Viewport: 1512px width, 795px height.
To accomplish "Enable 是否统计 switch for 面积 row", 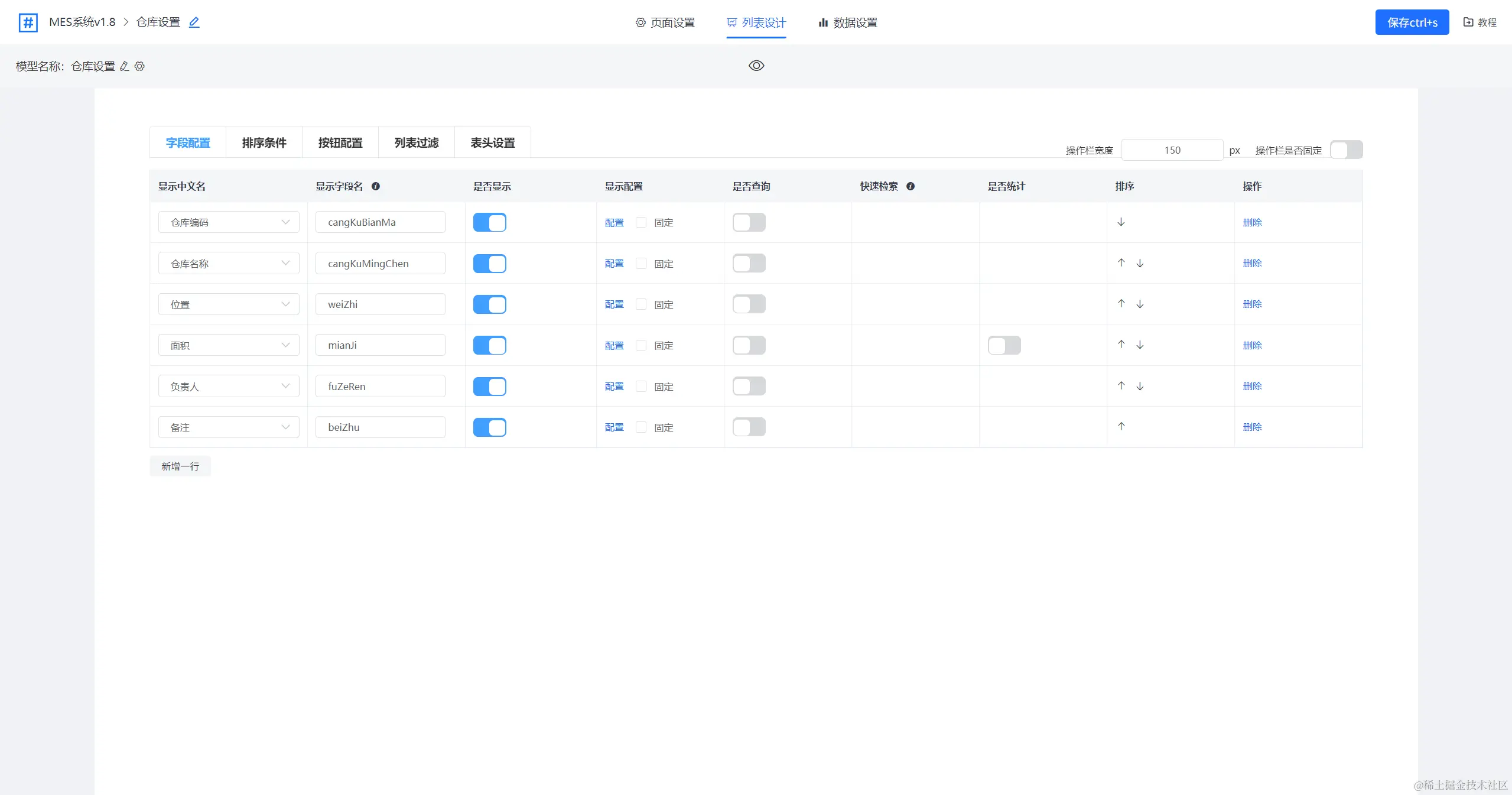I will click(x=1004, y=345).
